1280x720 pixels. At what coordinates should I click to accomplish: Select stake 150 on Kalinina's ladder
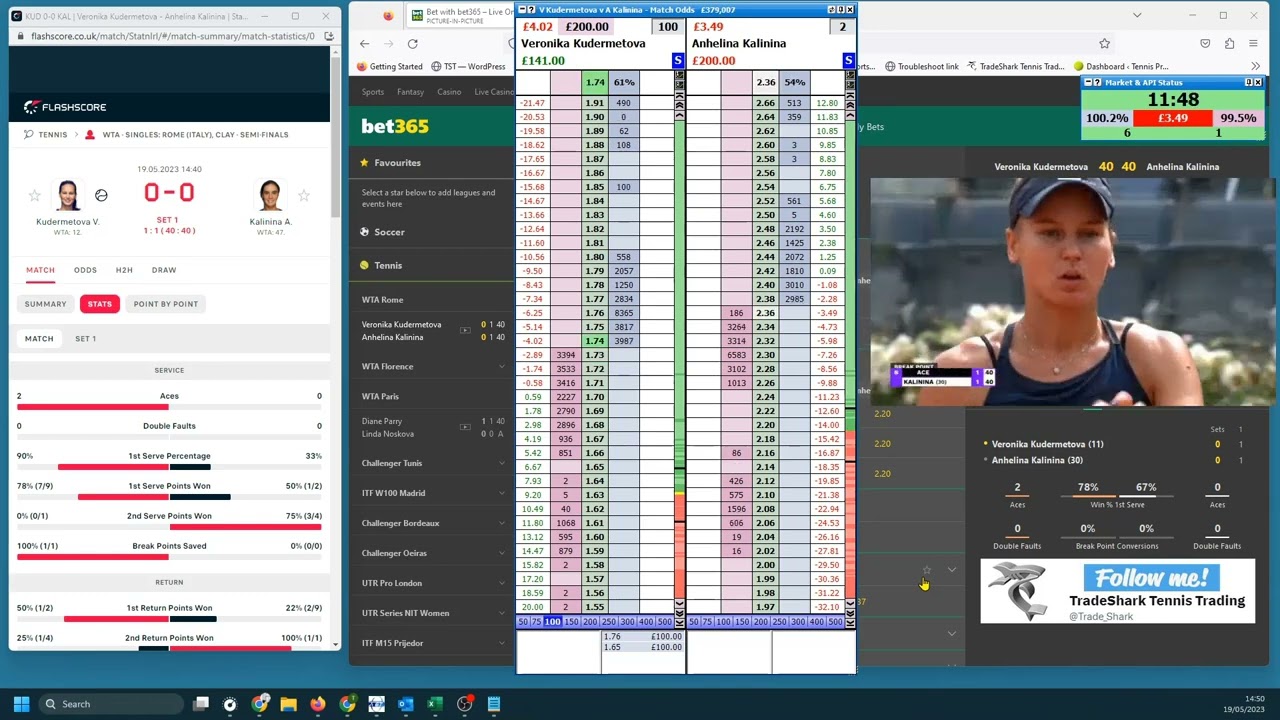[742, 622]
